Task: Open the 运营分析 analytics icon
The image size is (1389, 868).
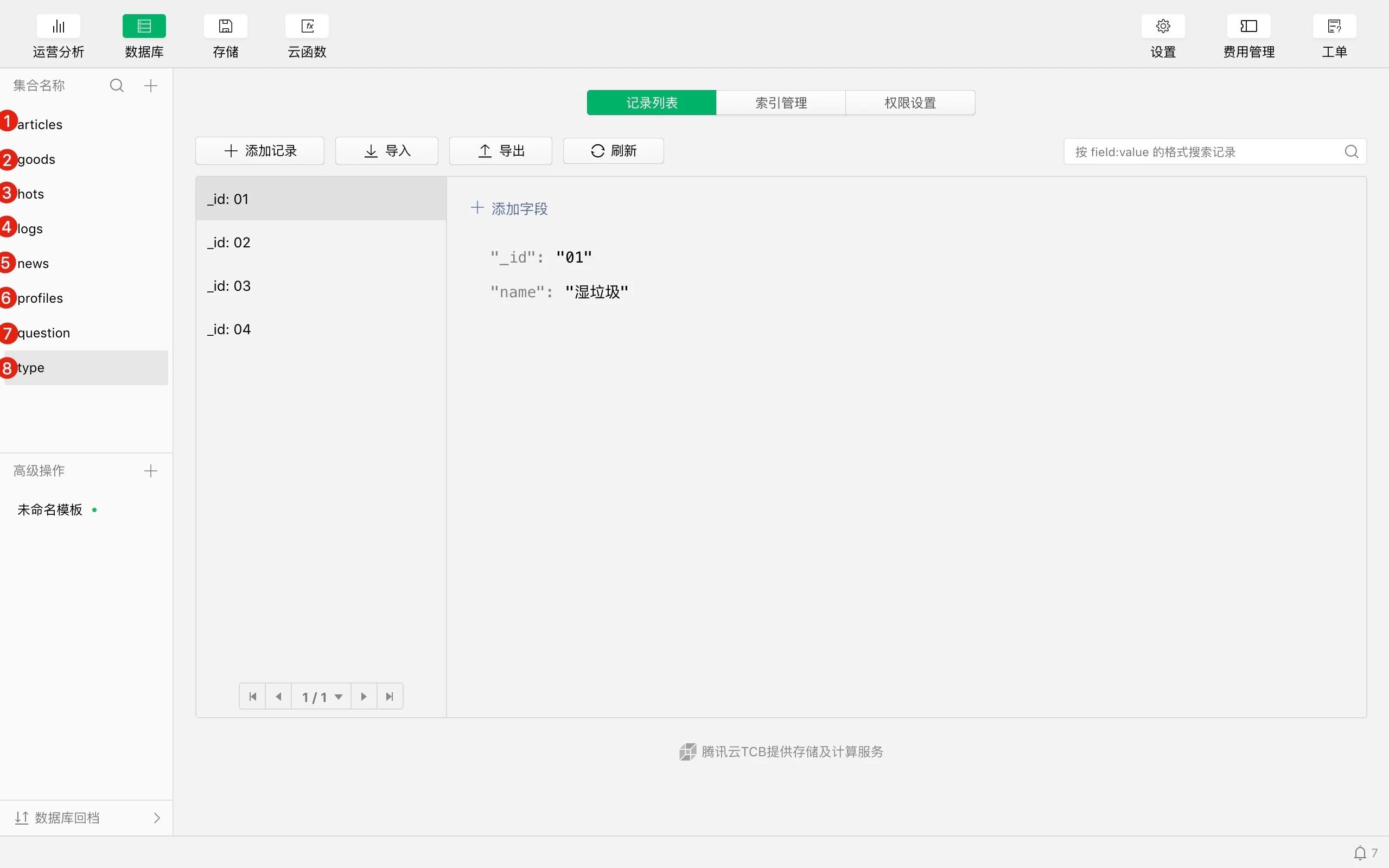Action: click(x=59, y=27)
